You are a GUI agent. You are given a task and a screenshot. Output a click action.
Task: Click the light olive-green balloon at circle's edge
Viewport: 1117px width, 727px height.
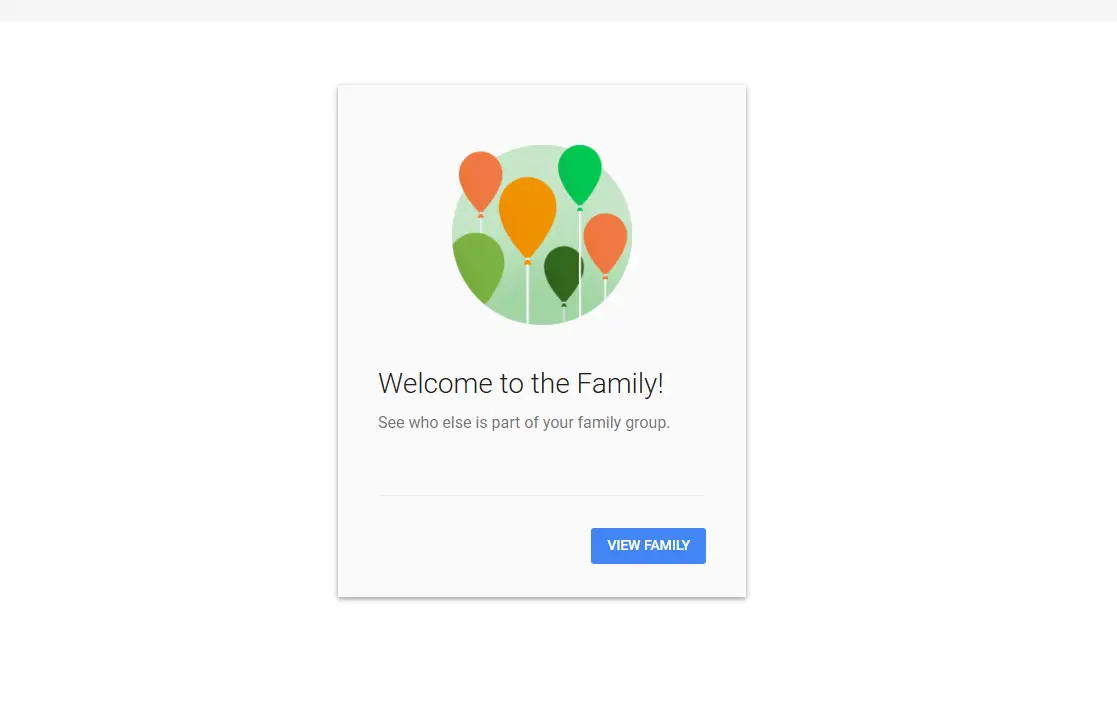click(x=478, y=266)
